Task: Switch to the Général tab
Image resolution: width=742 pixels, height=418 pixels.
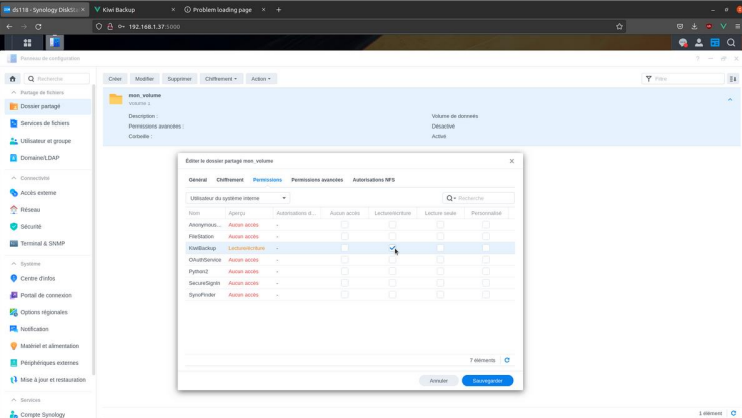Action: click(198, 180)
